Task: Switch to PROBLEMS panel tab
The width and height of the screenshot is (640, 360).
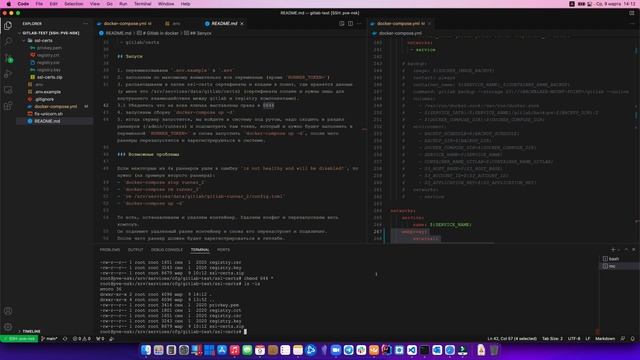Action: pyautogui.click(x=110, y=249)
